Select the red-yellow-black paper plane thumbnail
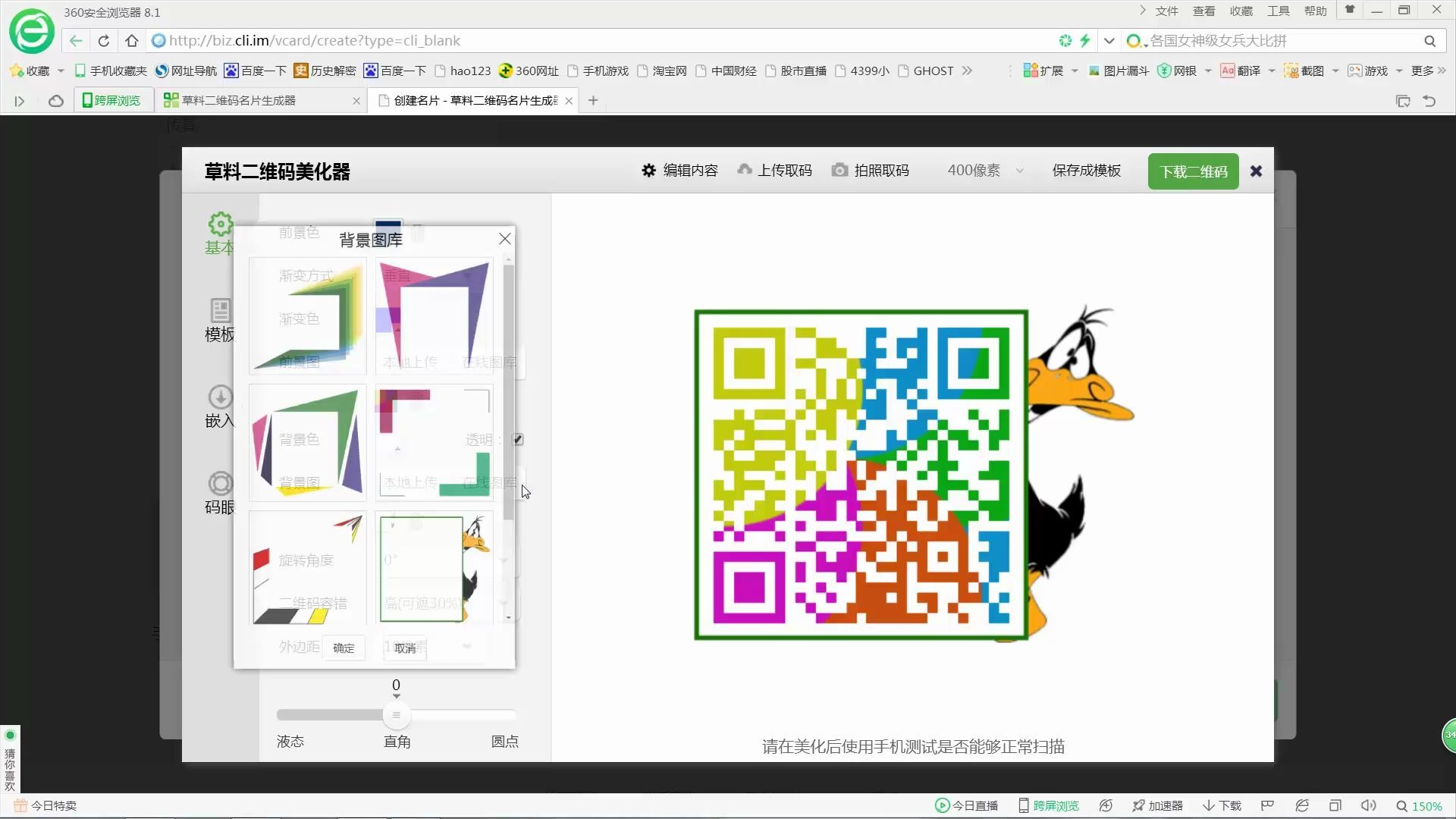 308,569
